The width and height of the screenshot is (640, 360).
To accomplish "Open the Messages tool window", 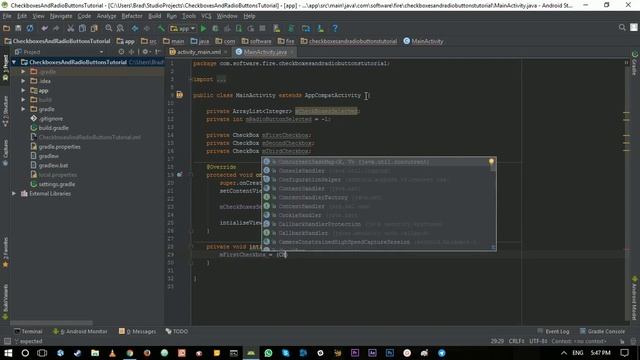I will tap(137, 331).
